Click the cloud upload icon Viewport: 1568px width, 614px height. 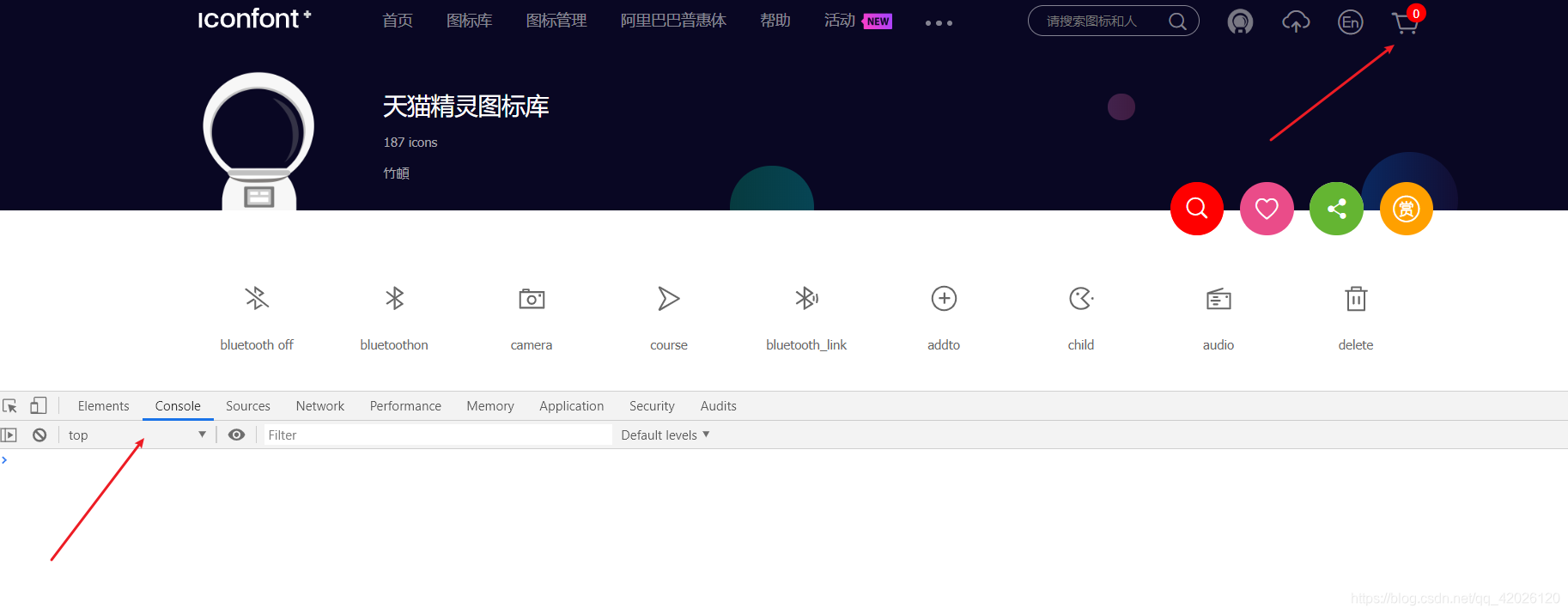pos(1296,21)
